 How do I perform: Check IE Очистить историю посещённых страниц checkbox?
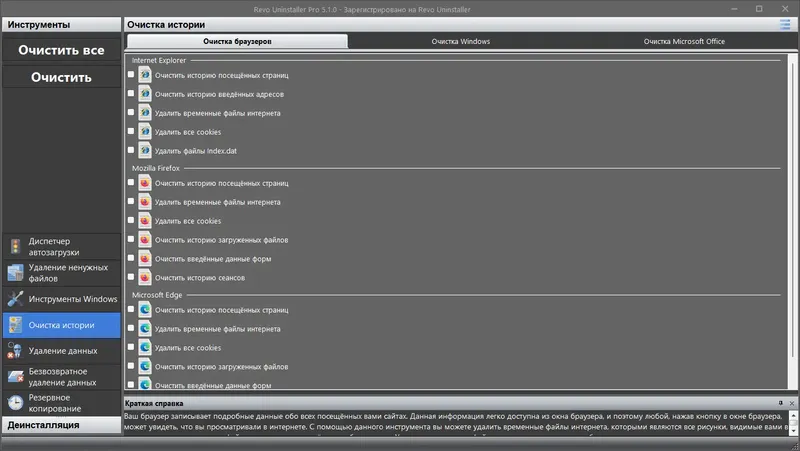coord(131,74)
